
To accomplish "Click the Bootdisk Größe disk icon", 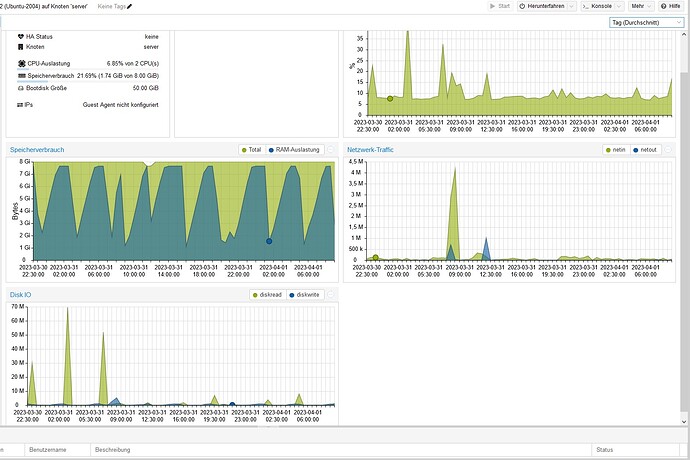I will pos(20,88).
